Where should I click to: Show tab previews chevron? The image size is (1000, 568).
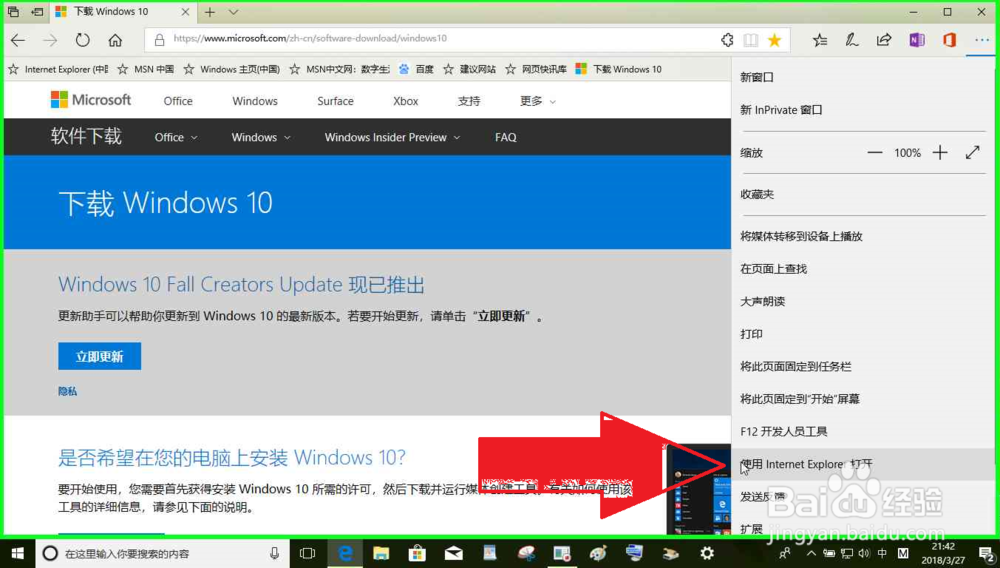233,11
